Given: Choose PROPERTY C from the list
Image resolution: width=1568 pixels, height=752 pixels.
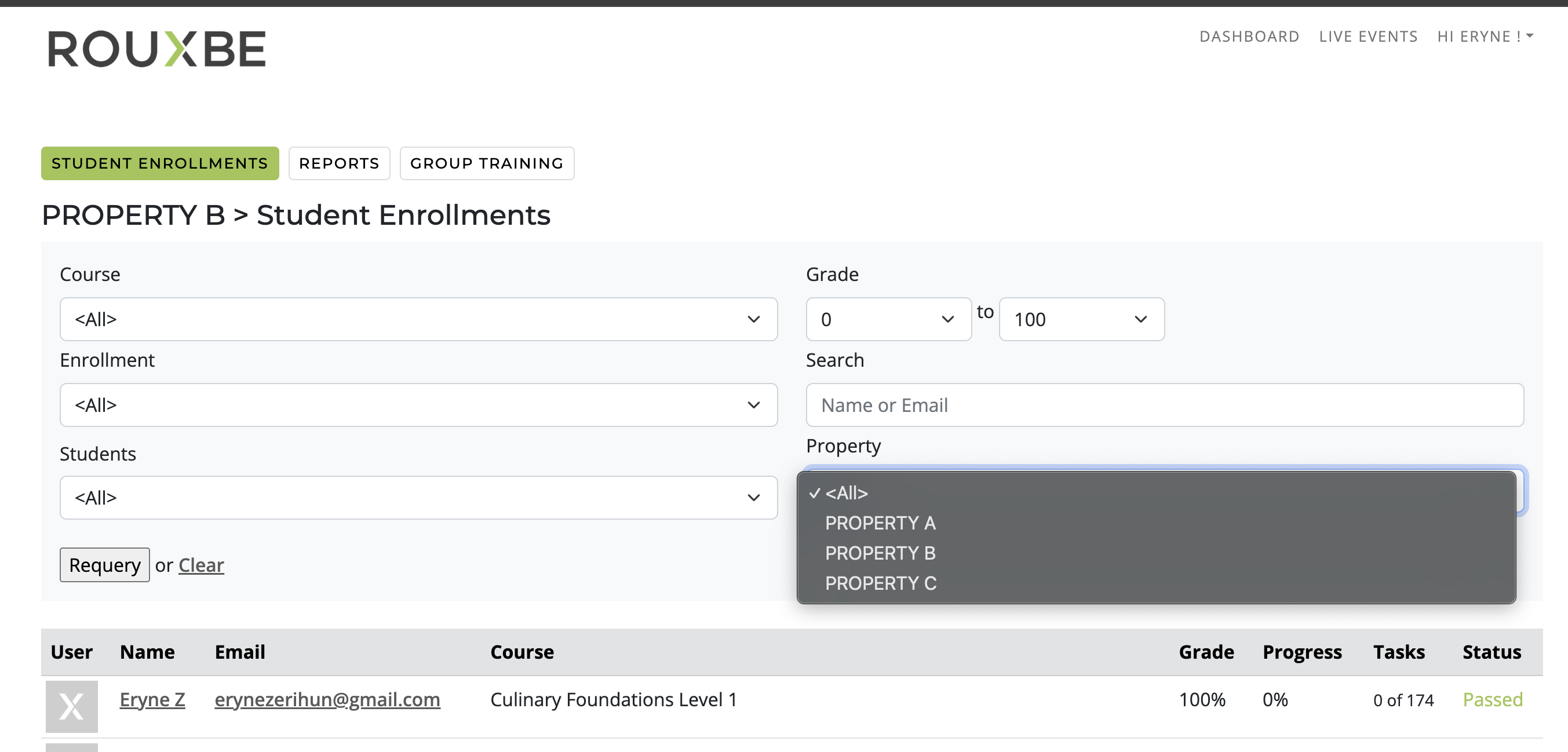Looking at the screenshot, I should pyautogui.click(x=1156, y=583).
